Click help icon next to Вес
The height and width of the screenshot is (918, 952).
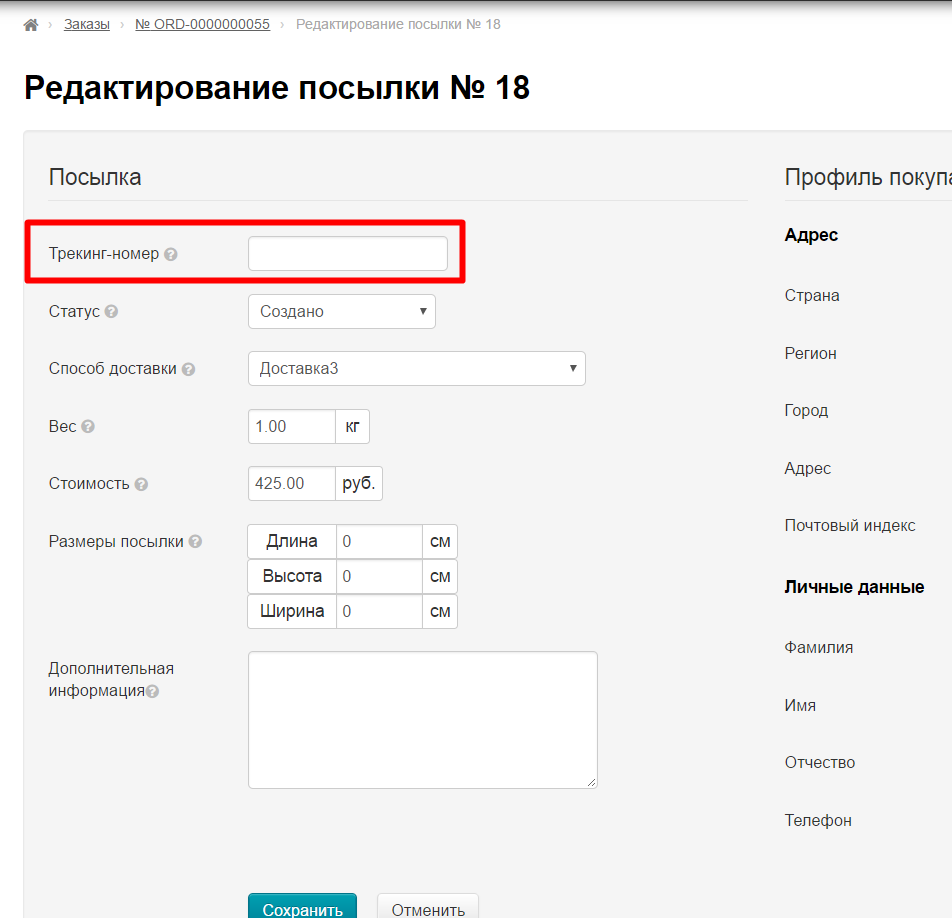point(88,427)
